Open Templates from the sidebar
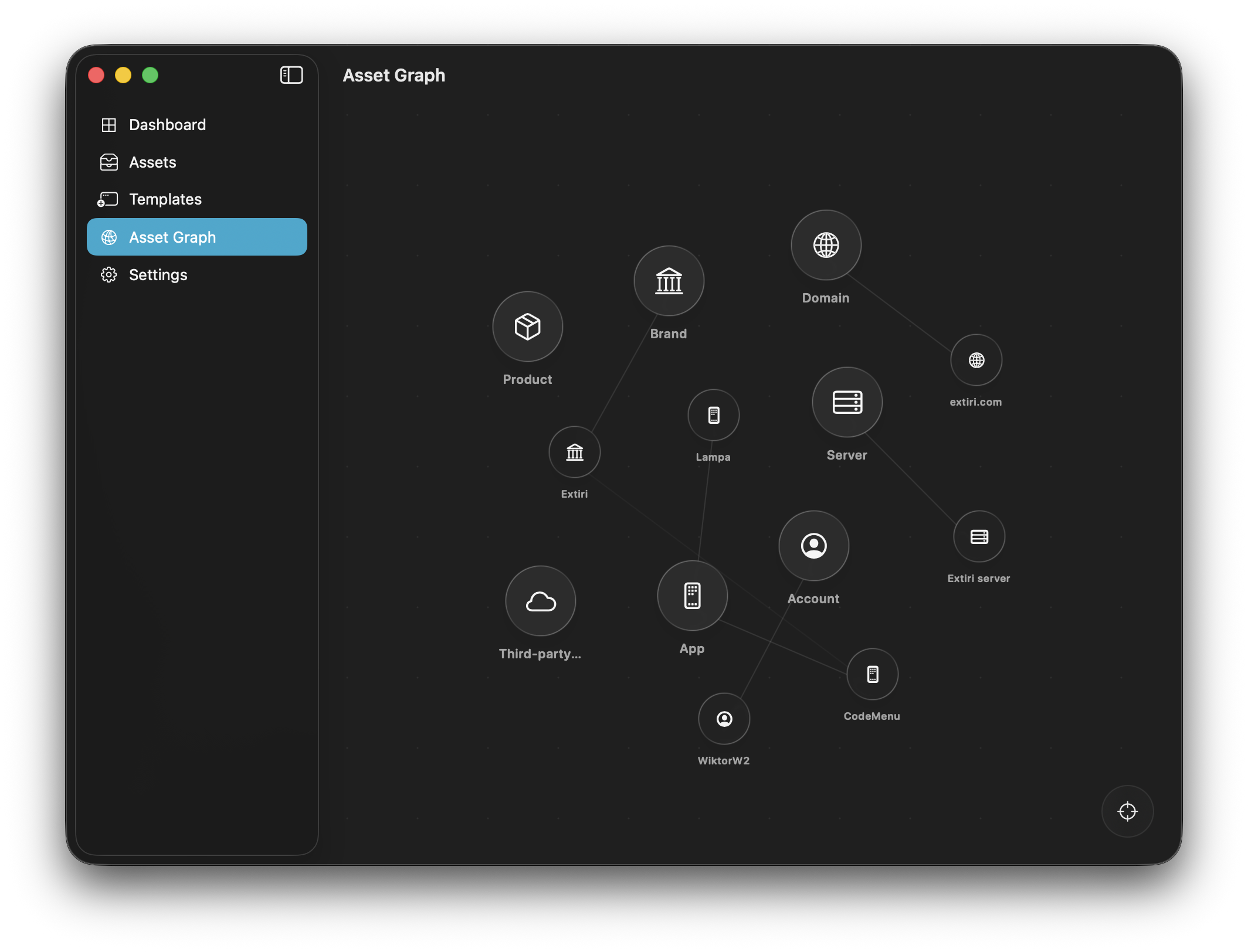1248x952 pixels. tap(165, 199)
